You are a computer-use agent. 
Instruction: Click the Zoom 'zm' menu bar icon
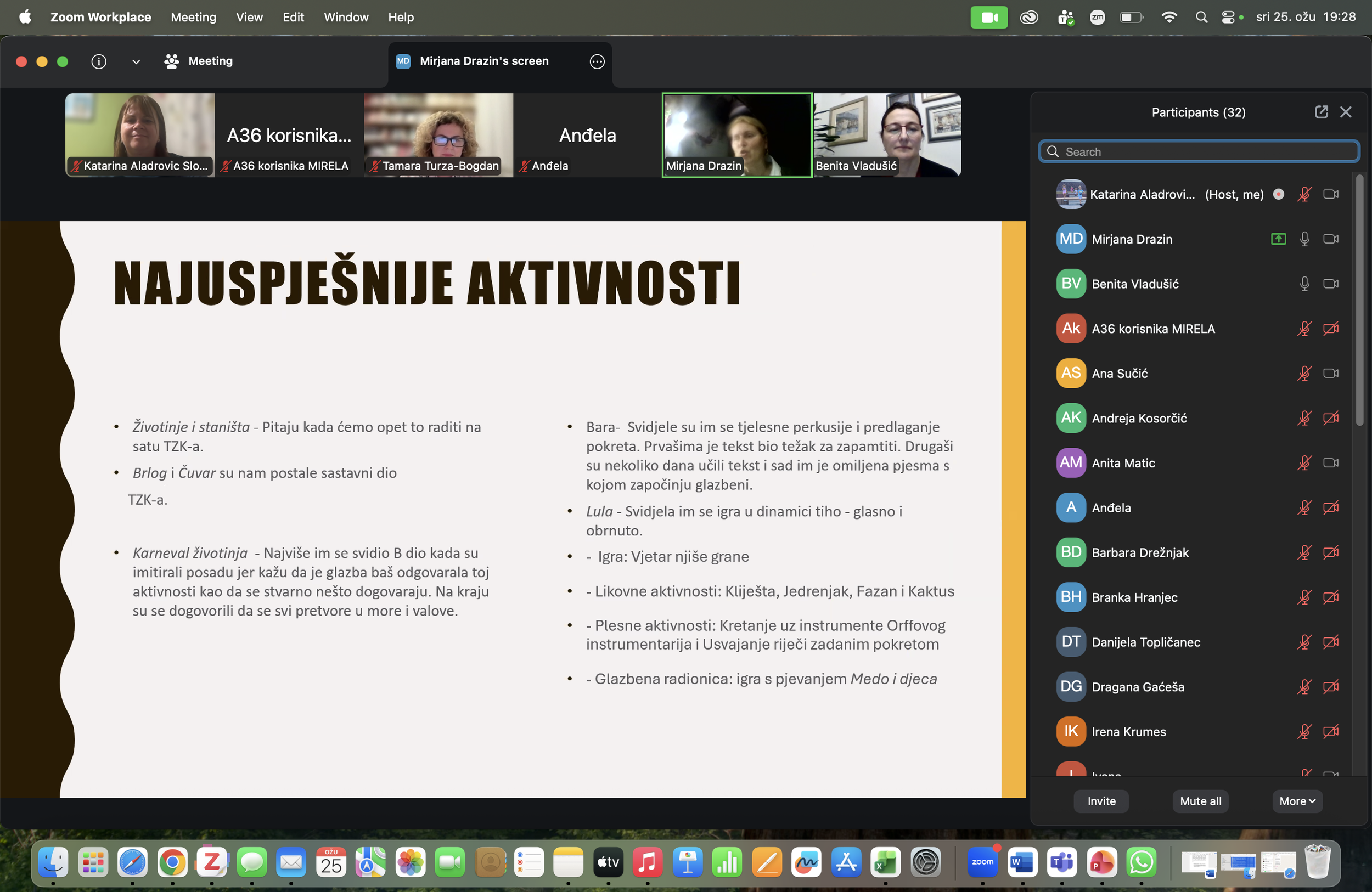[x=1097, y=18]
